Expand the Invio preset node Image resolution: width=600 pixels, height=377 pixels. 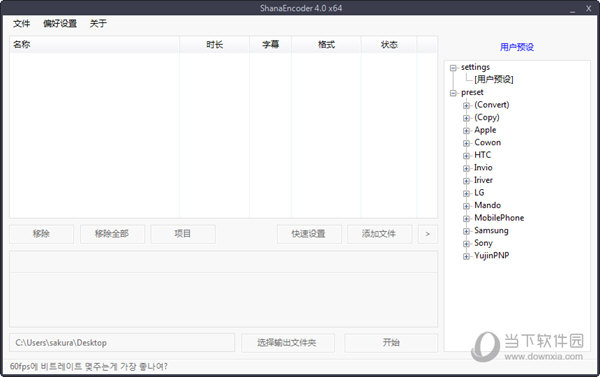pyautogui.click(x=466, y=168)
